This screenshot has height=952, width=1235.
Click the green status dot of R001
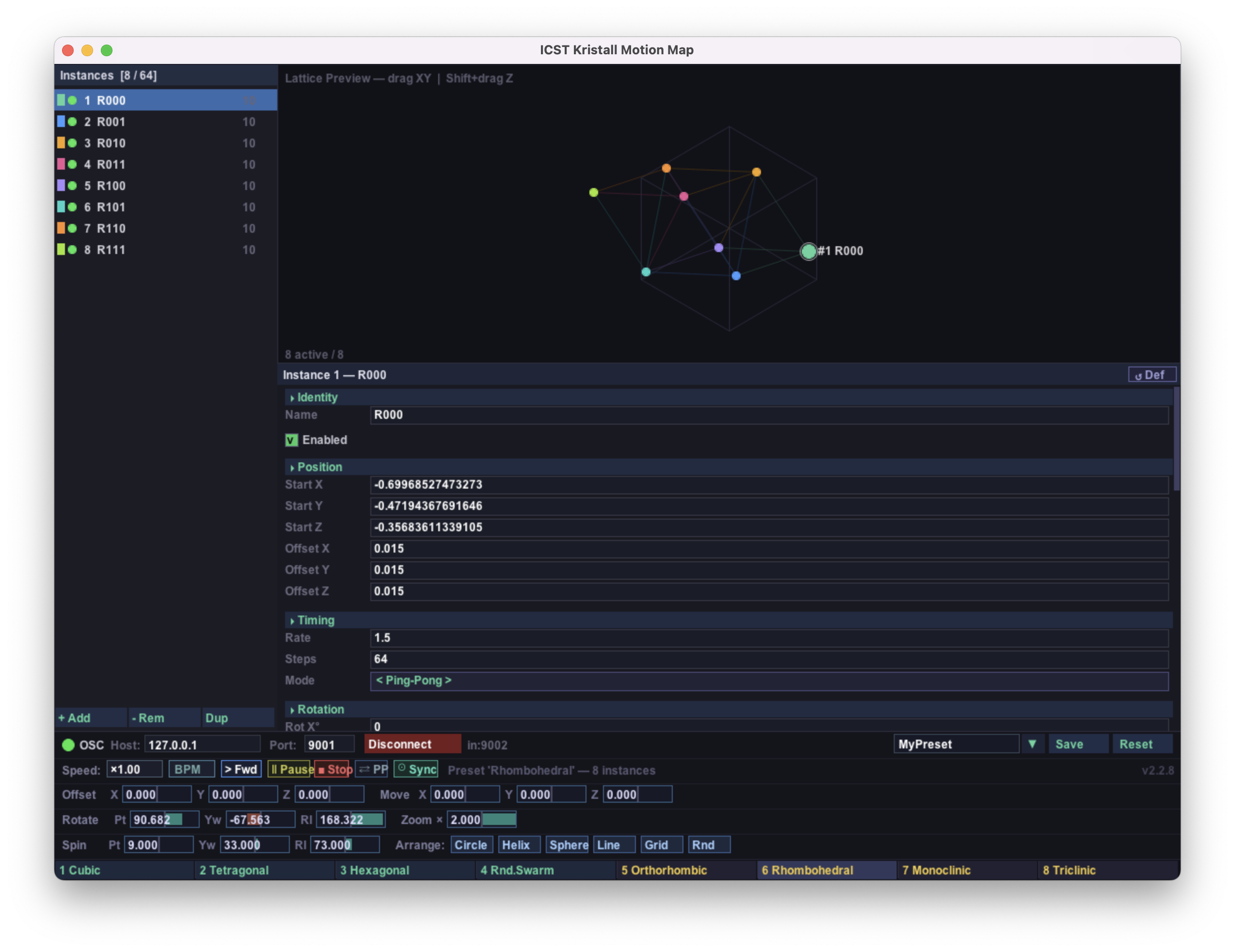coord(73,122)
